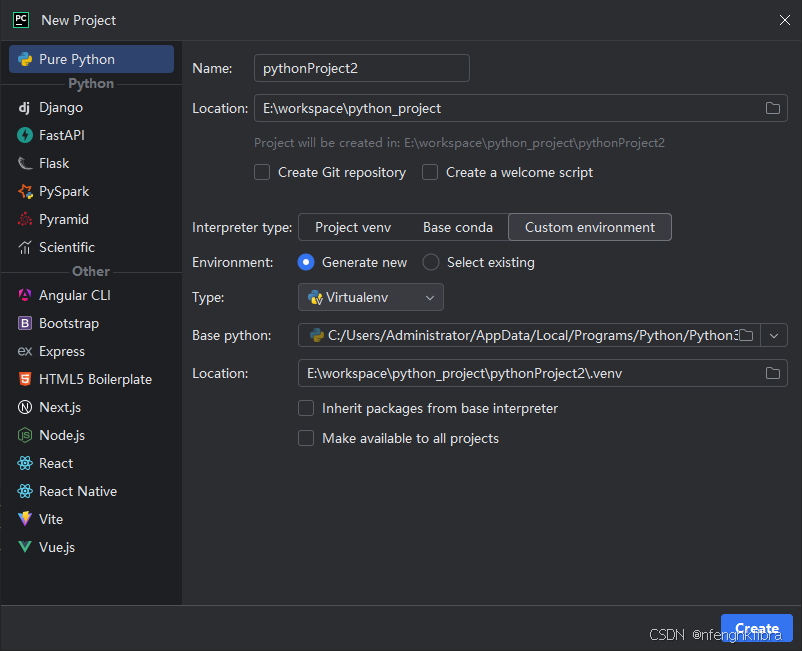Edit the venv Location path field

(x=543, y=373)
